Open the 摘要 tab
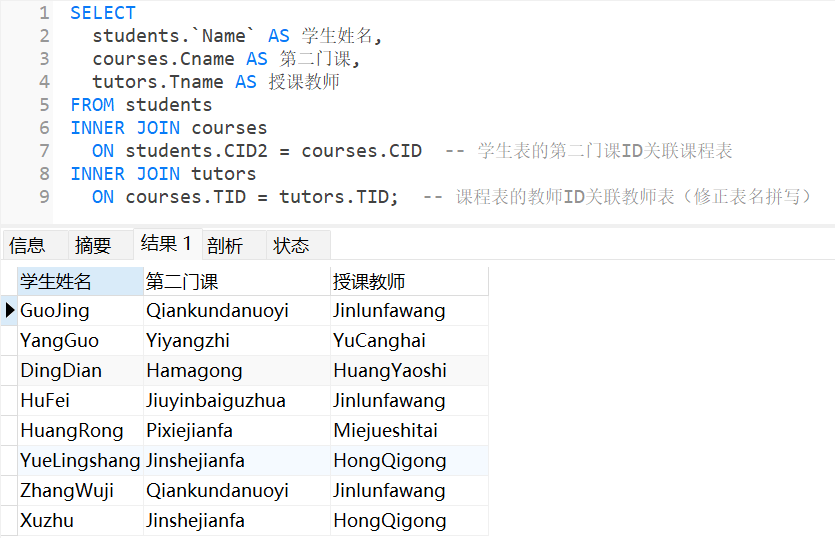 100,245
